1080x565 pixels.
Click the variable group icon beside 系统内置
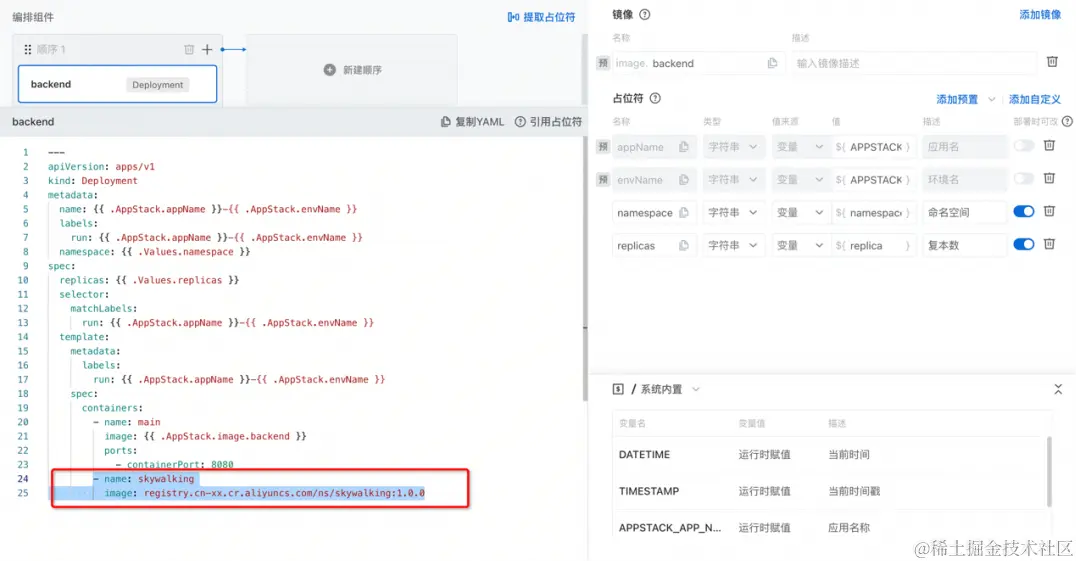coord(618,390)
